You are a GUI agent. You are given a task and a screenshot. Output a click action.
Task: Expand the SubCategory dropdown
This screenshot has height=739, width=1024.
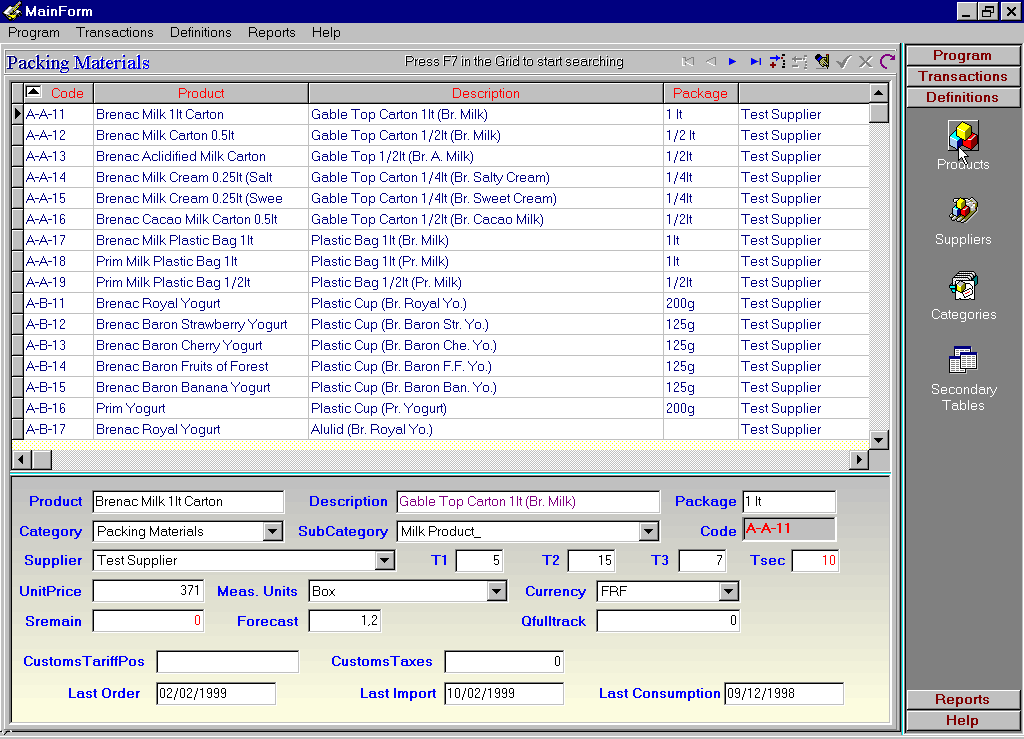(649, 532)
